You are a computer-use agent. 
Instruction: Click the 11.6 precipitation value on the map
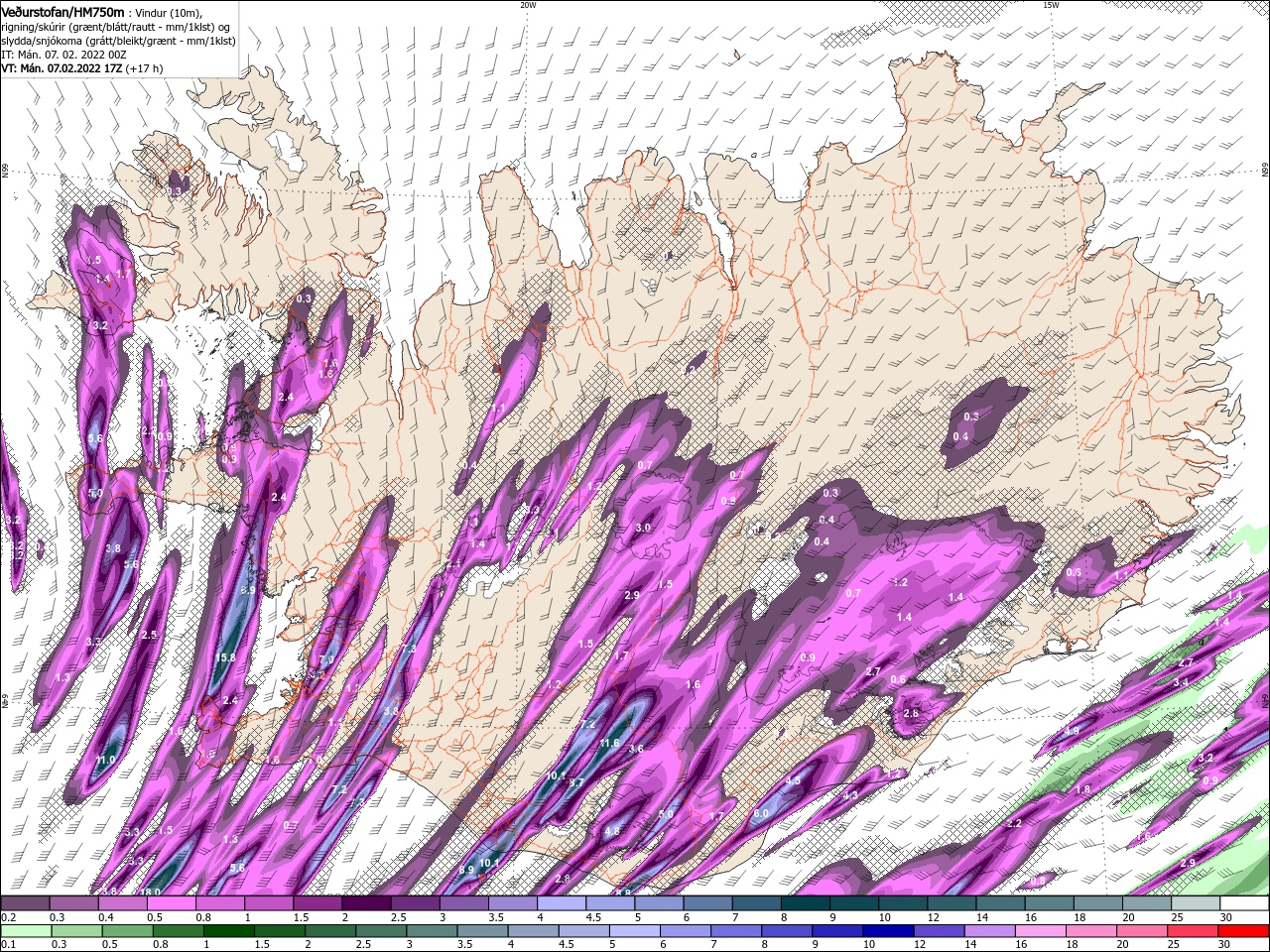pos(609,743)
